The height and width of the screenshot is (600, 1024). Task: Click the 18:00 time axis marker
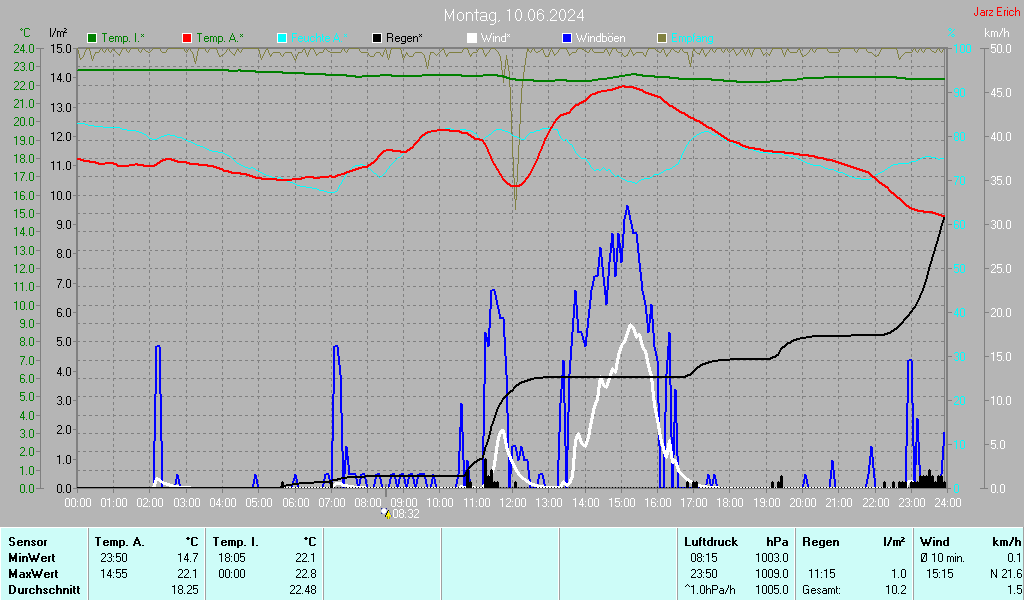click(730, 501)
